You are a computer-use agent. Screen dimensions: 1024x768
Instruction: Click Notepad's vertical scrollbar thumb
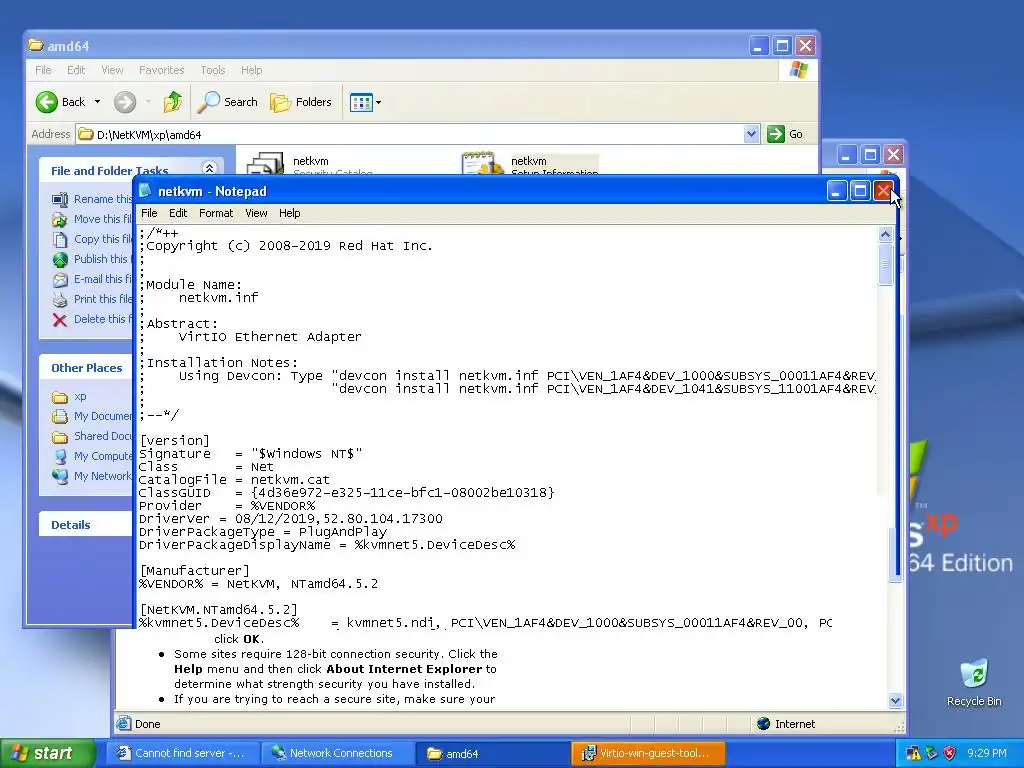click(x=886, y=263)
